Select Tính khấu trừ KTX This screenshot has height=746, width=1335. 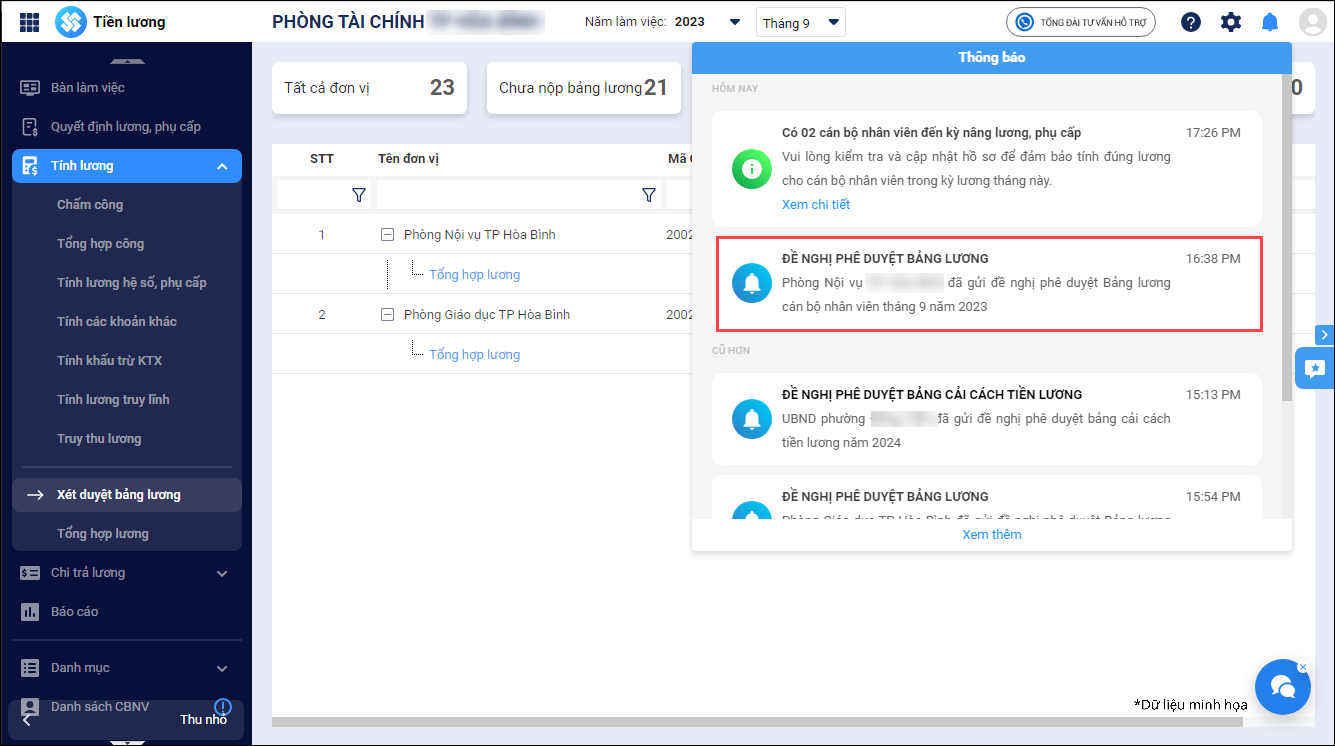pos(109,360)
